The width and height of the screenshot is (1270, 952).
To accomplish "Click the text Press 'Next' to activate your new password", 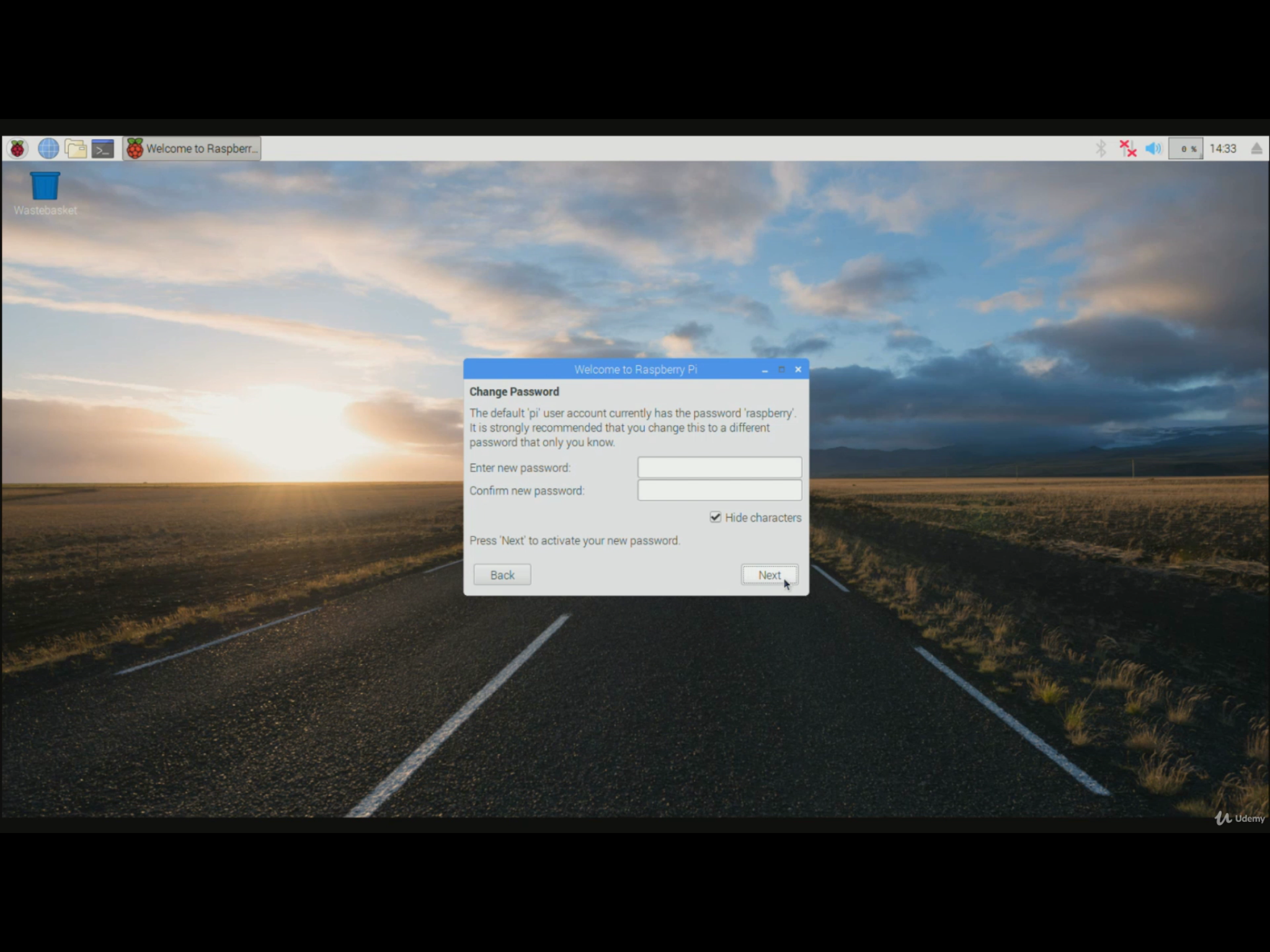I will [574, 540].
